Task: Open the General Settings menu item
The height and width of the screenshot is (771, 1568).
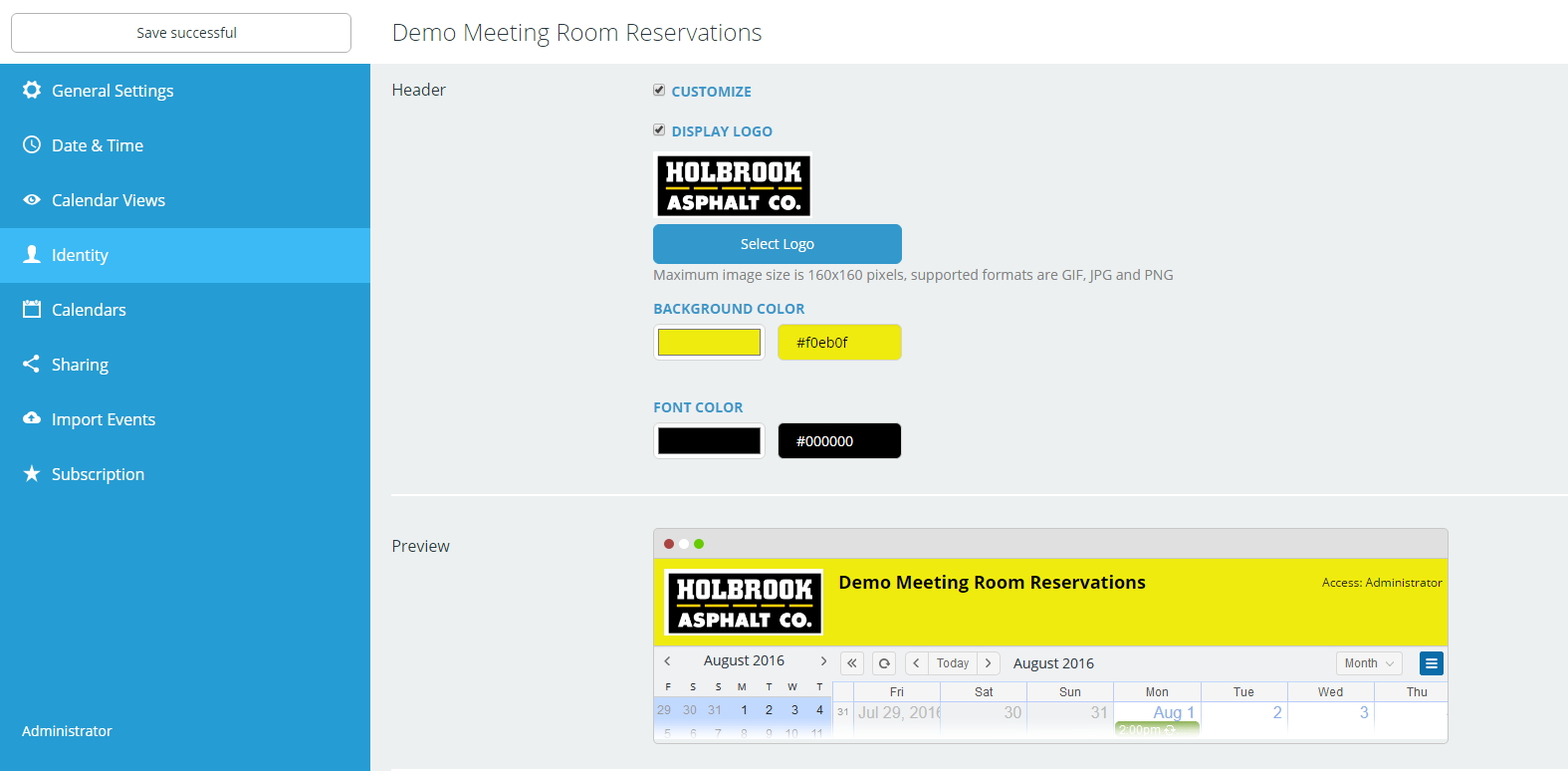Action: (185, 91)
